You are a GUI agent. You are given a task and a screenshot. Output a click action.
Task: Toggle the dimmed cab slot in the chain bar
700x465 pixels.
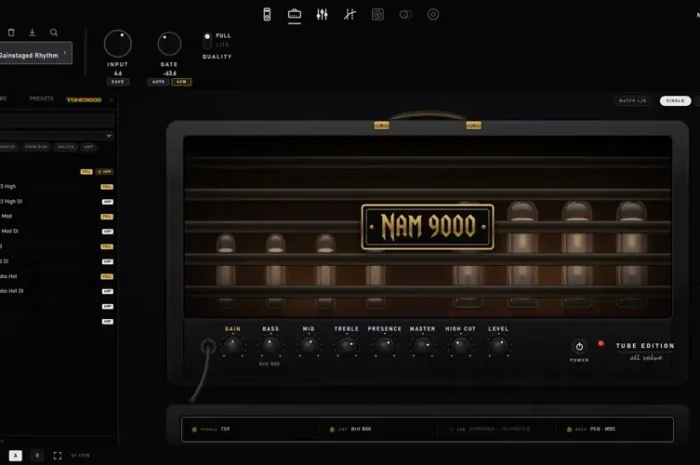click(489, 429)
